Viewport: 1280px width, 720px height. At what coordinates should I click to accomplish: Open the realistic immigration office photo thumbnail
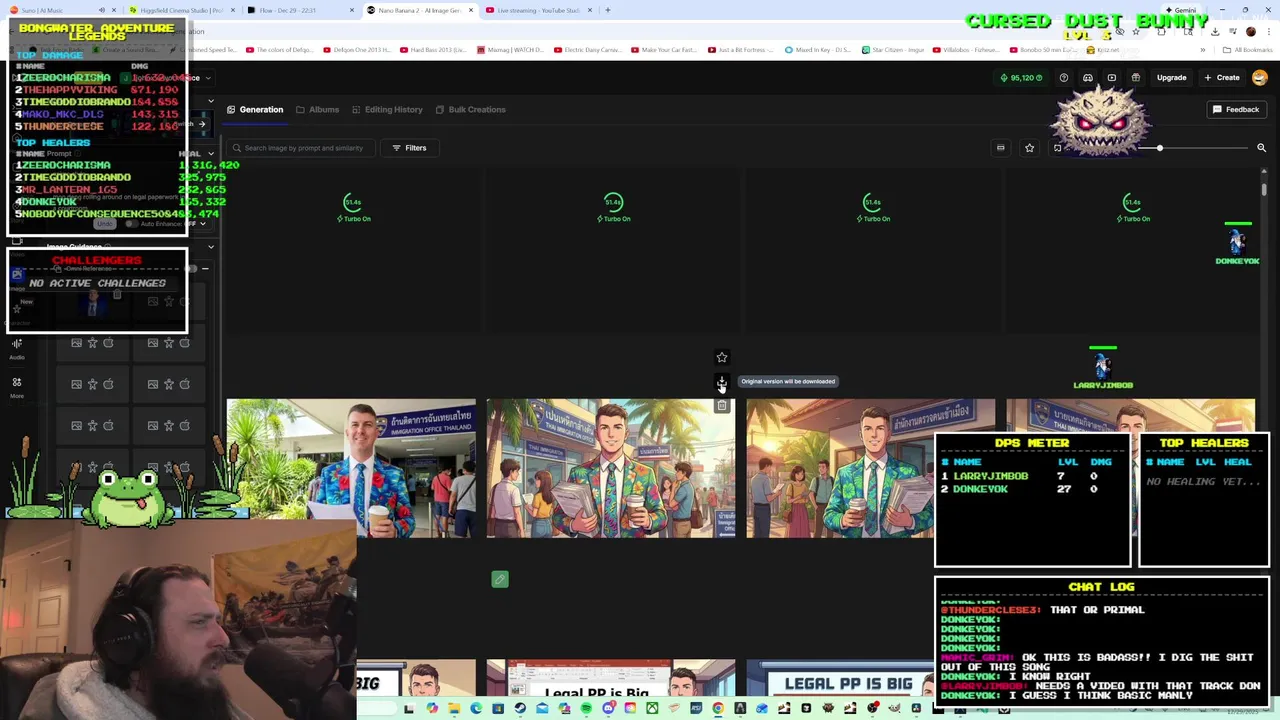pos(351,468)
